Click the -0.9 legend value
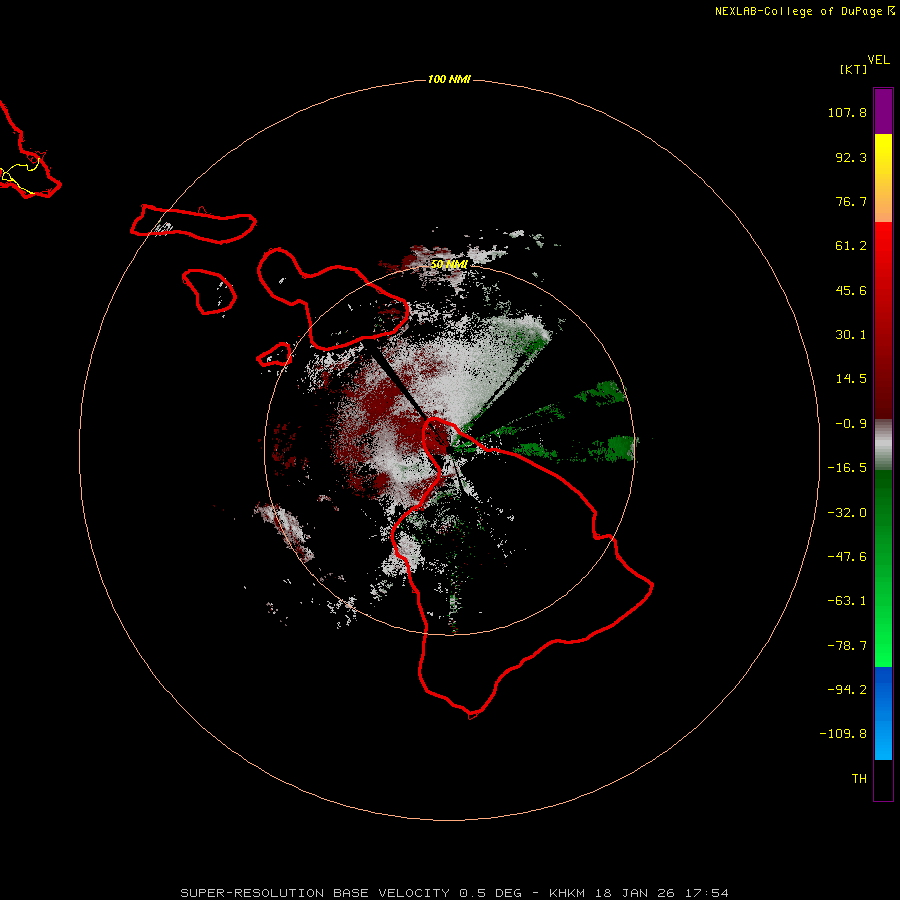The height and width of the screenshot is (900, 900). [851, 424]
